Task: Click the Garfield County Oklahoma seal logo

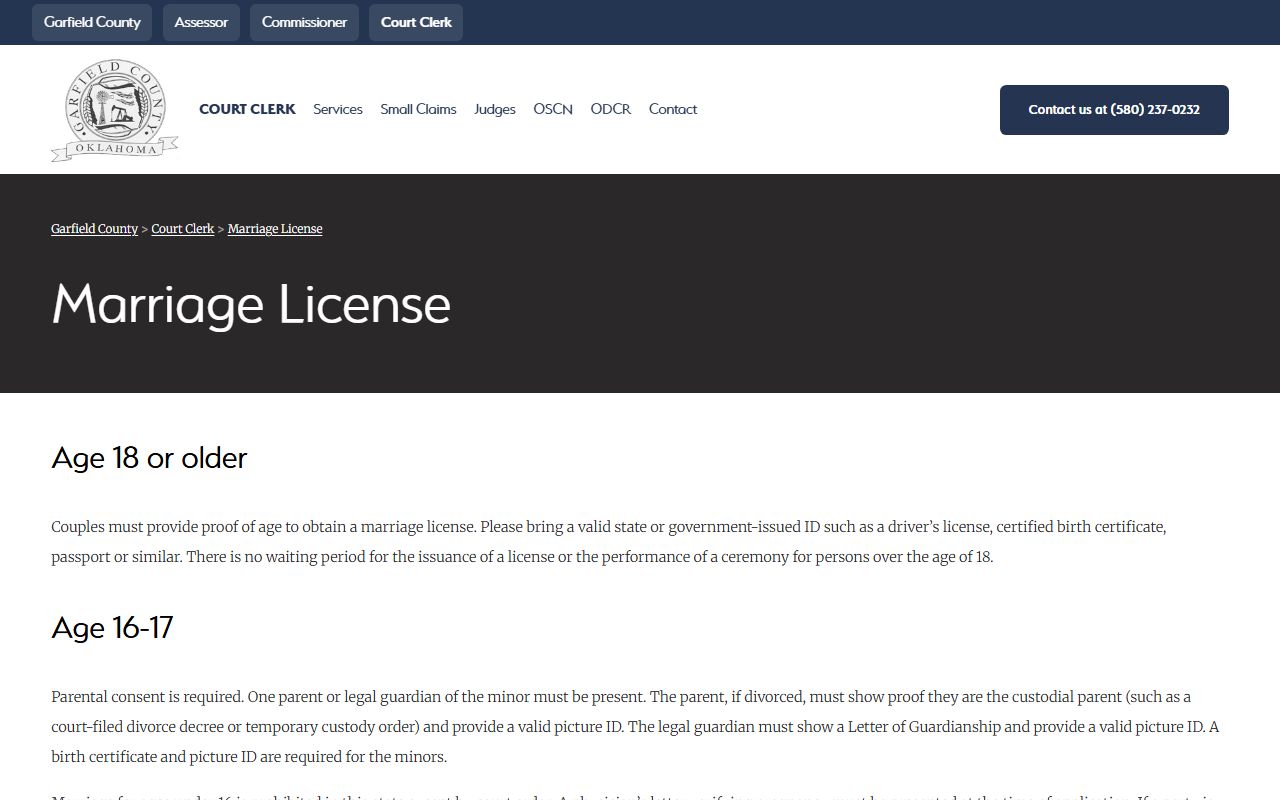Action: pyautogui.click(x=114, y=110)
